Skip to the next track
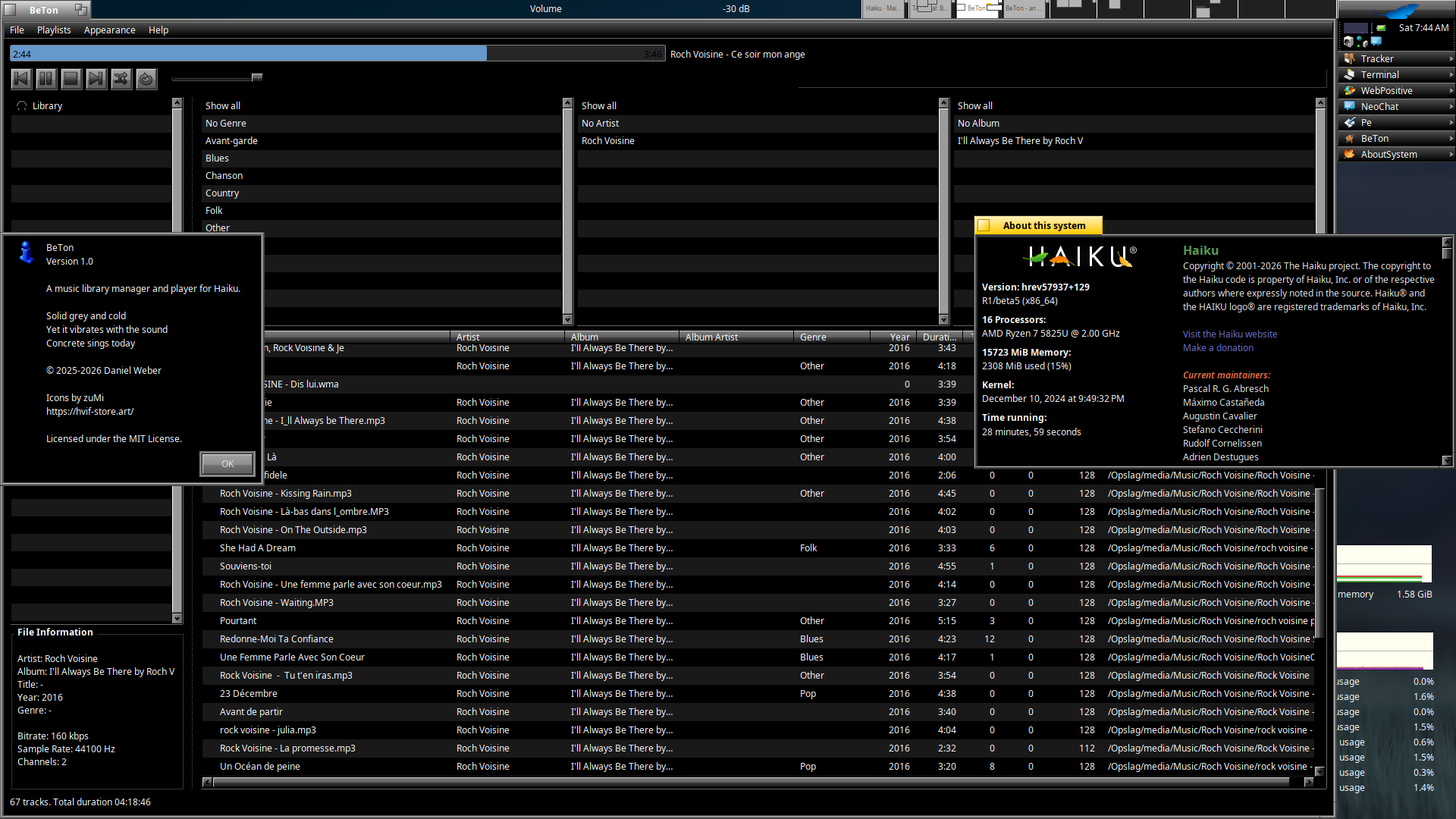This screenshot has height=819, width=1456. point(96,78)
